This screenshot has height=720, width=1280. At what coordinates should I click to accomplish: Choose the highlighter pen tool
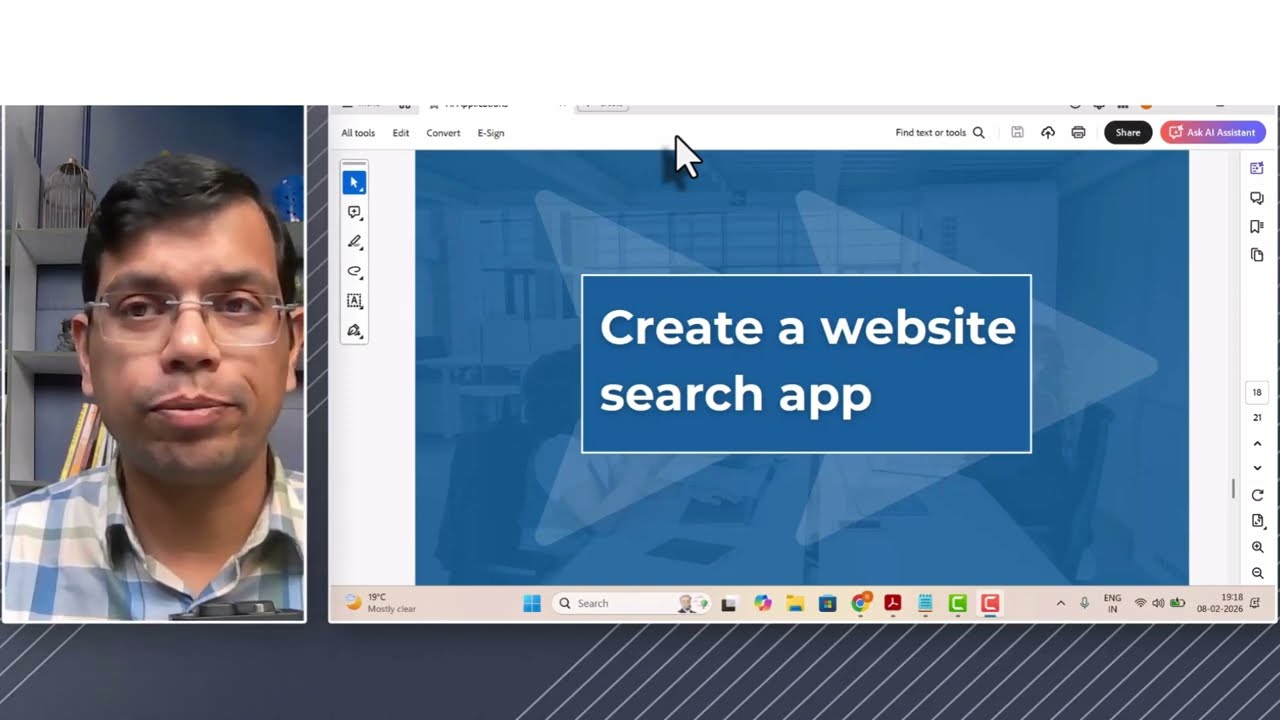[x=354, y=242]
